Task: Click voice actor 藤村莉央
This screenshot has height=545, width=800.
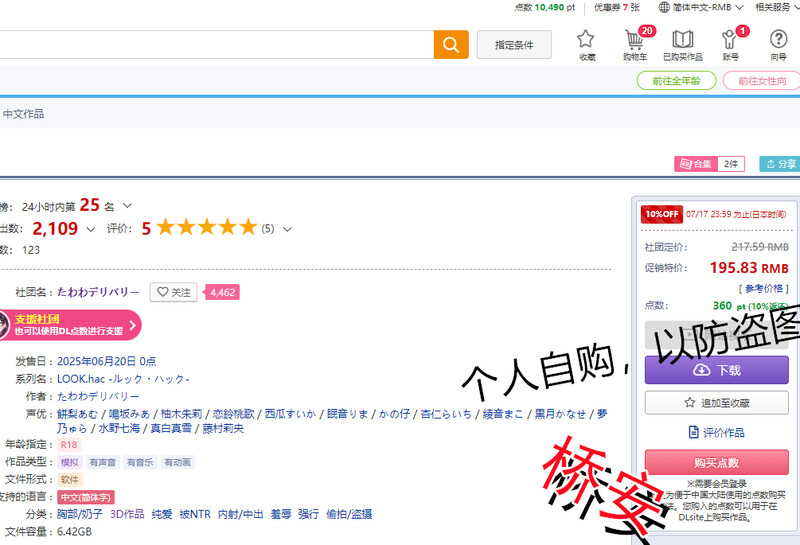Action: [x=223, y=428]
